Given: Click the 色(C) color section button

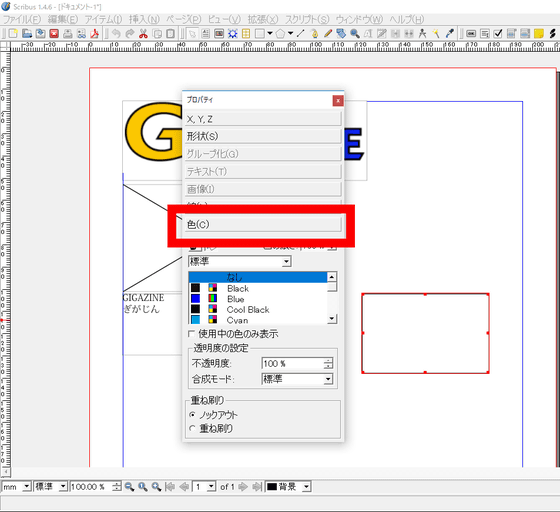Looking at the screenshot, I should pyautogui.click(x=263, y=225).
